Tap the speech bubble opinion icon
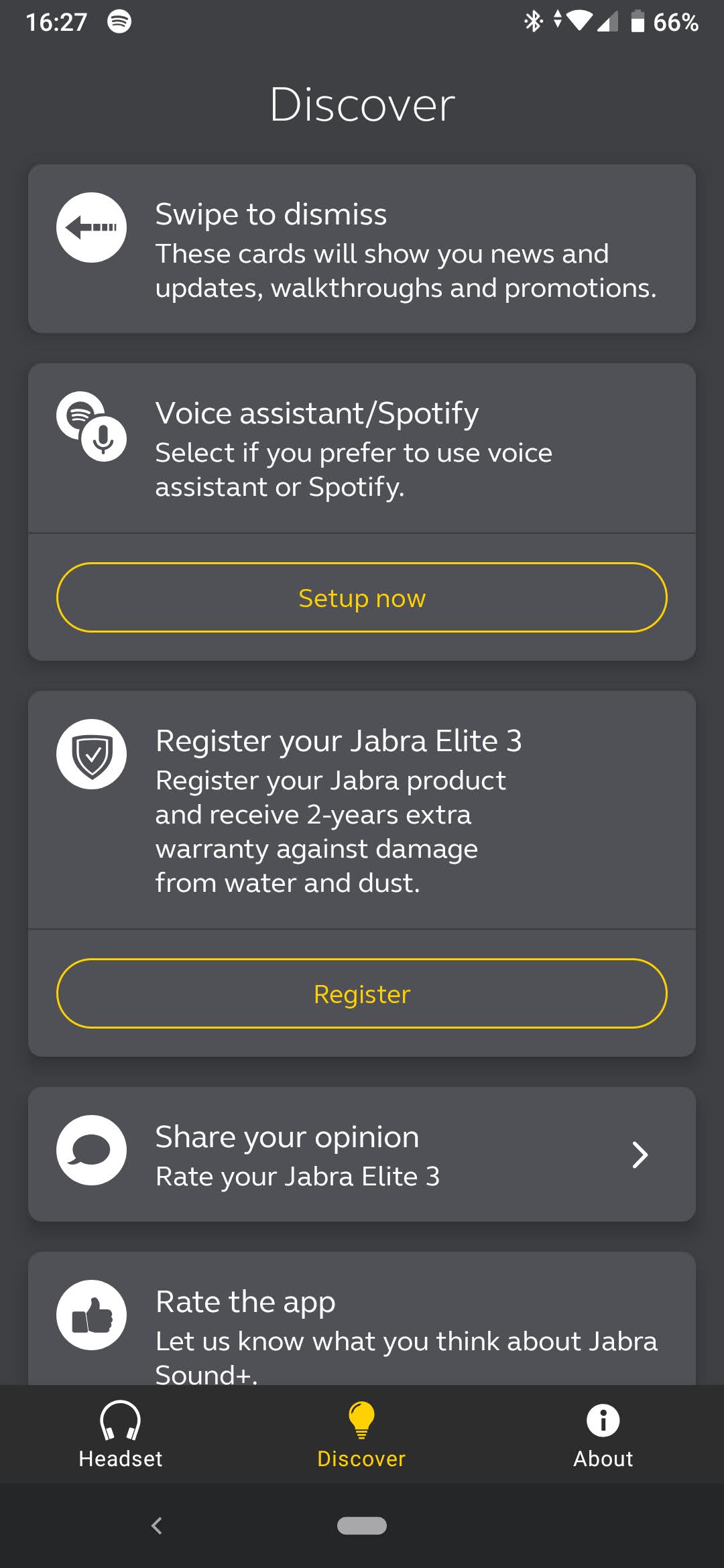The height and width of the screenshot is (1568, 724). click(x=91, y=1150)
